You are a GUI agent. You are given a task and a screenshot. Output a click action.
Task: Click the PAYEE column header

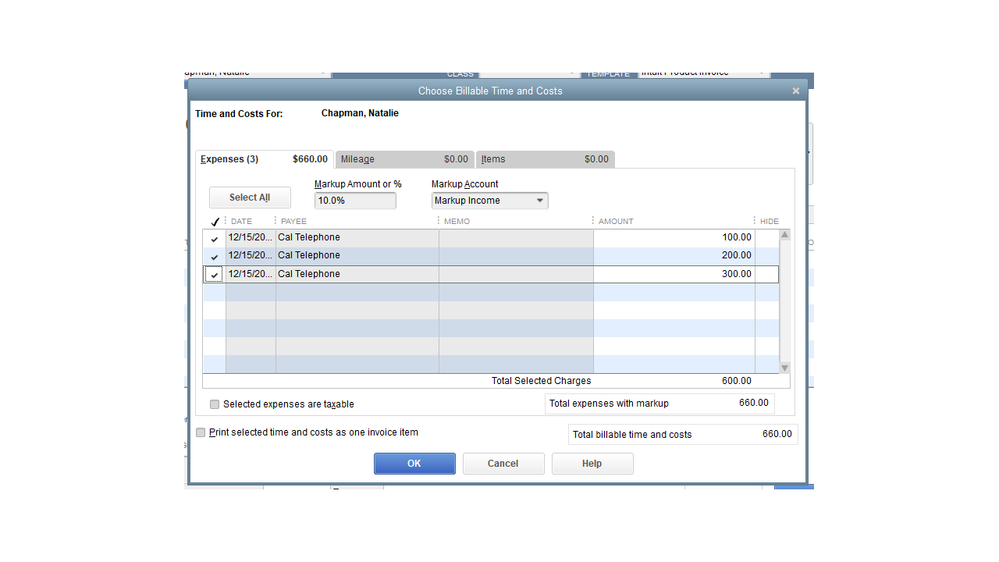pyautogui.click(x=294, y=221)
